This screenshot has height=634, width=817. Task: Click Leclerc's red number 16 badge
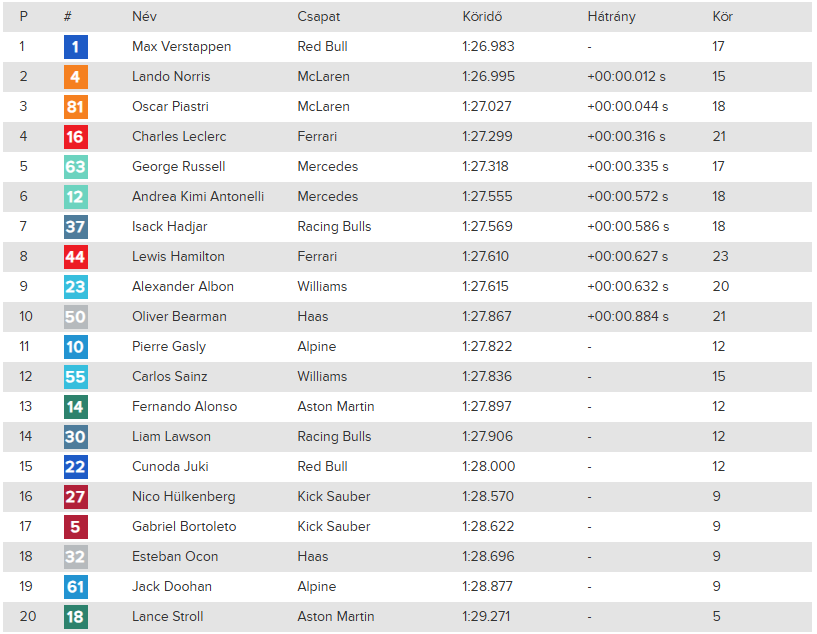click(x=75, y=137)
